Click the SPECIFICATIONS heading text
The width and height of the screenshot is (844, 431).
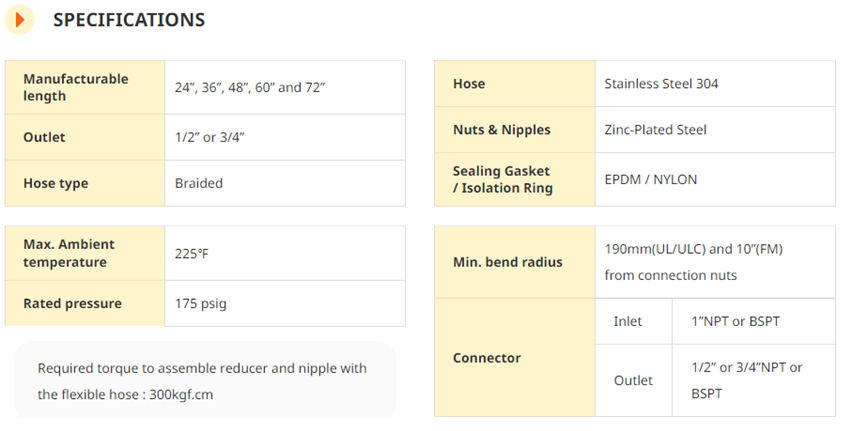[x=129, y=20]
